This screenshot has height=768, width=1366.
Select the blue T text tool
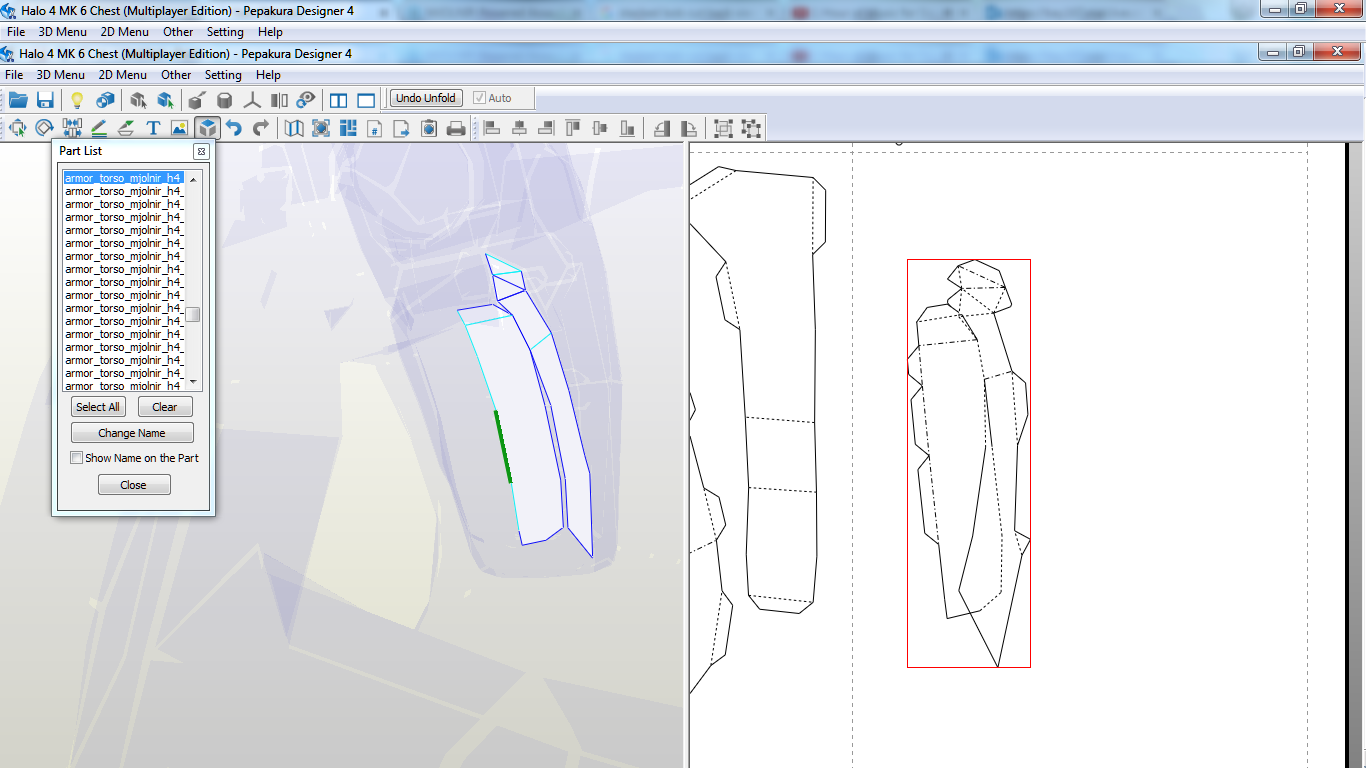click(x=153, y=128)
